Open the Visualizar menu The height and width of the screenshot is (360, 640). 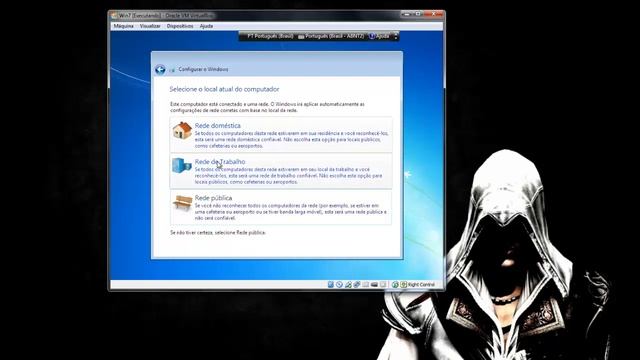pos(150,26)
